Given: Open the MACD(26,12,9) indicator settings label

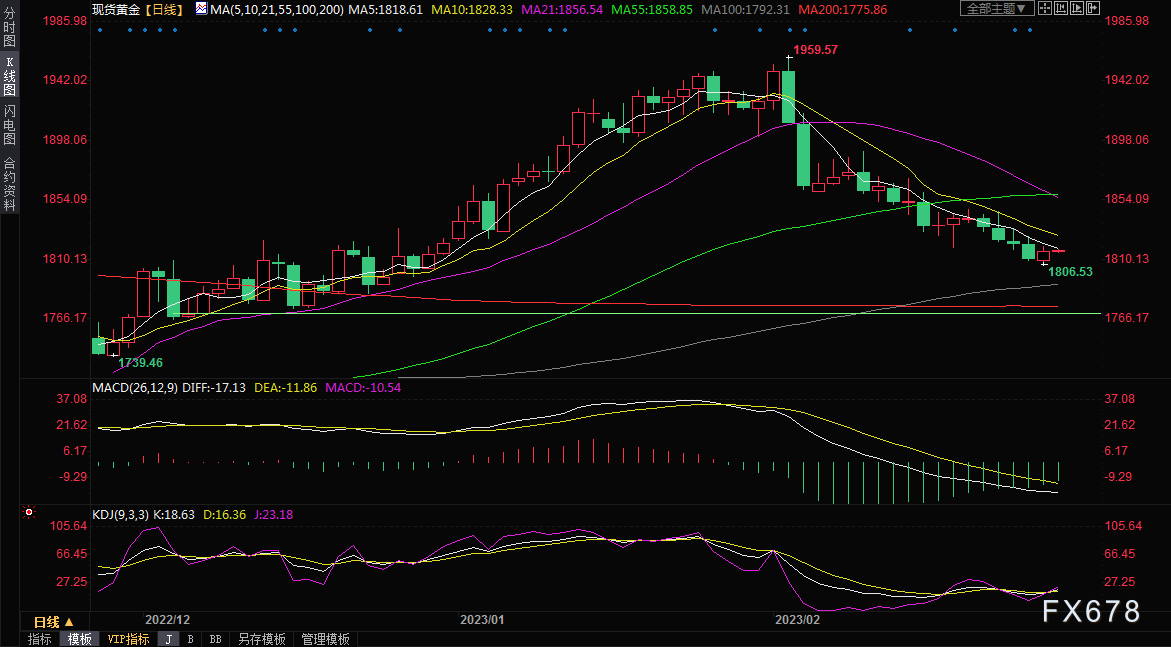Looking at the screenshot, I should coord(134,387).
